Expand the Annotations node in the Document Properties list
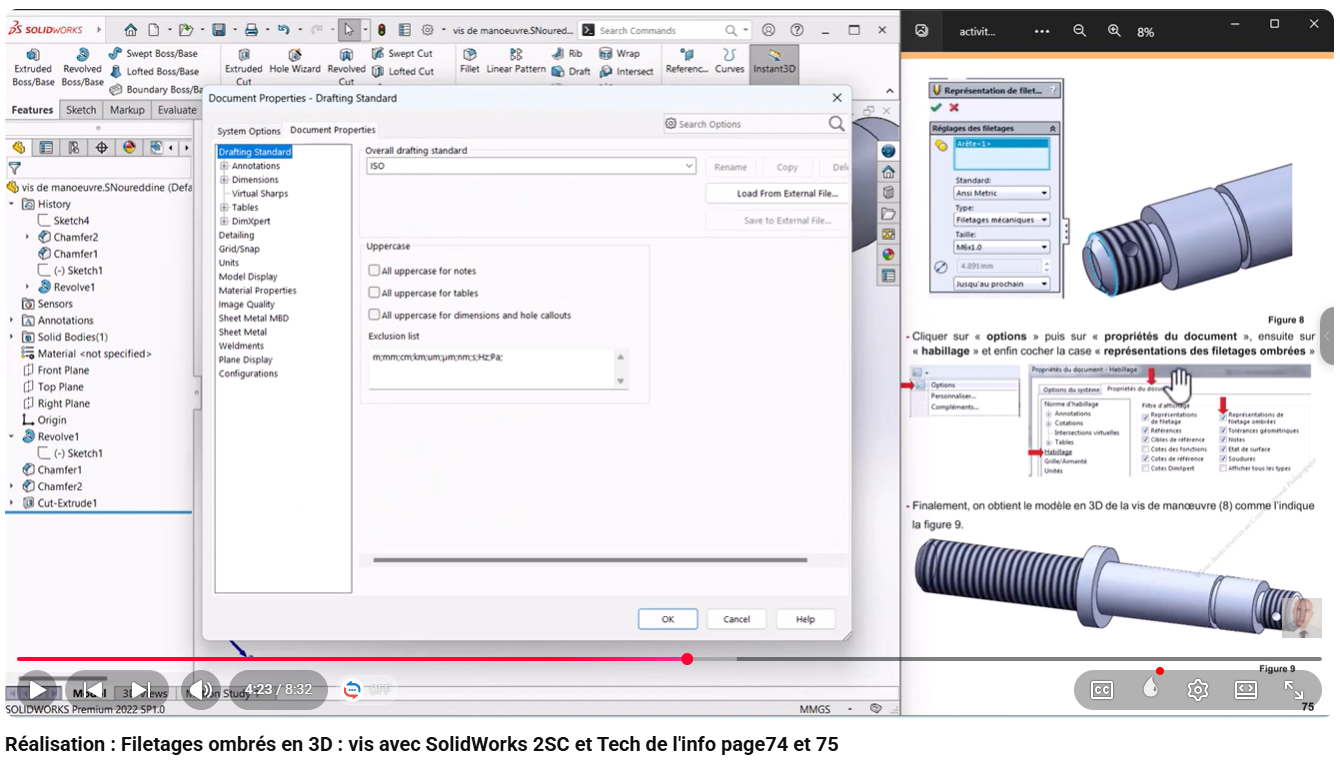This screenshot has height=764, width=1340. tap(224, 166)
